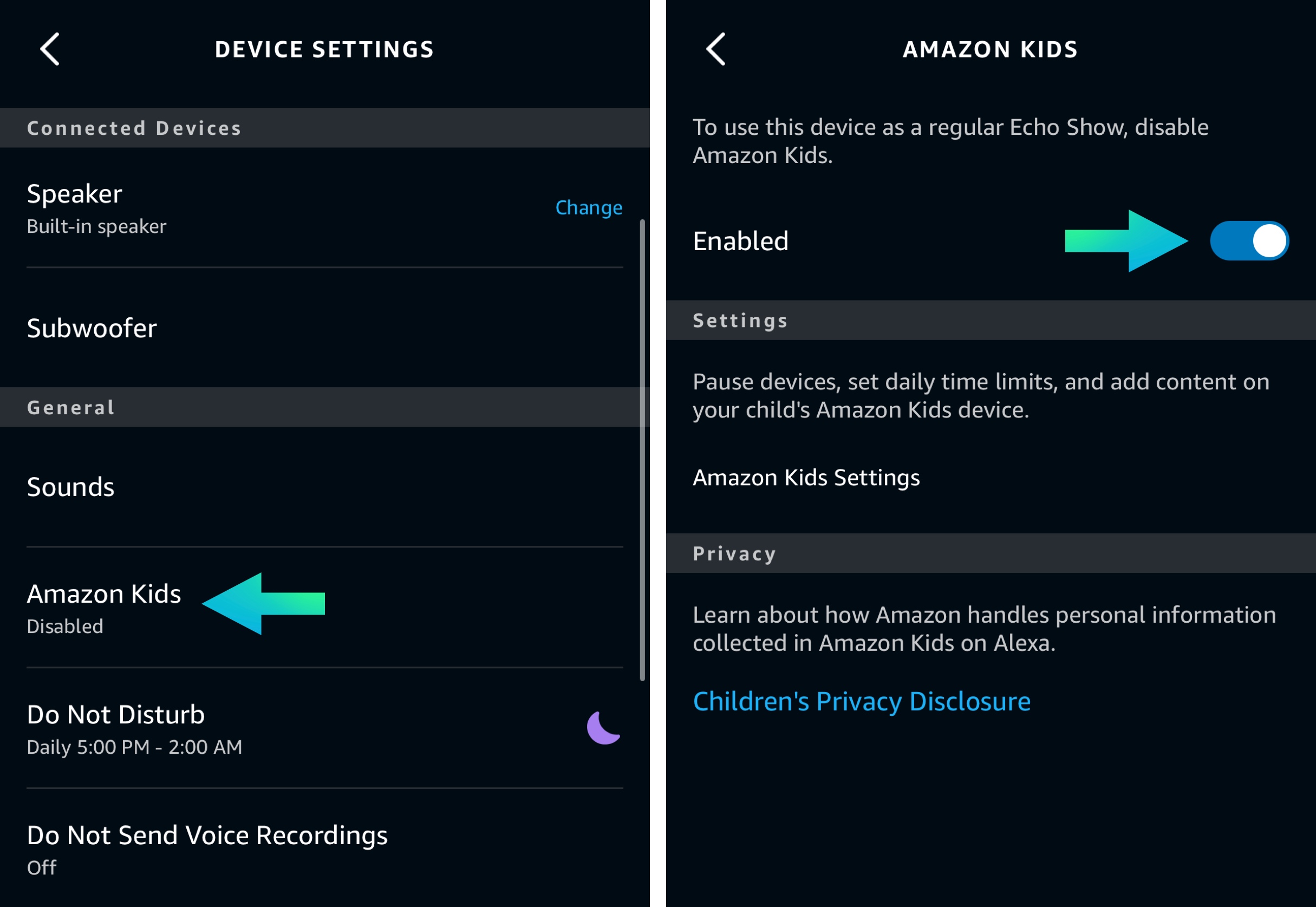Open the Sounds settings
The width and height of the screenshot is (1316, 907).
(x=71, y=487)
